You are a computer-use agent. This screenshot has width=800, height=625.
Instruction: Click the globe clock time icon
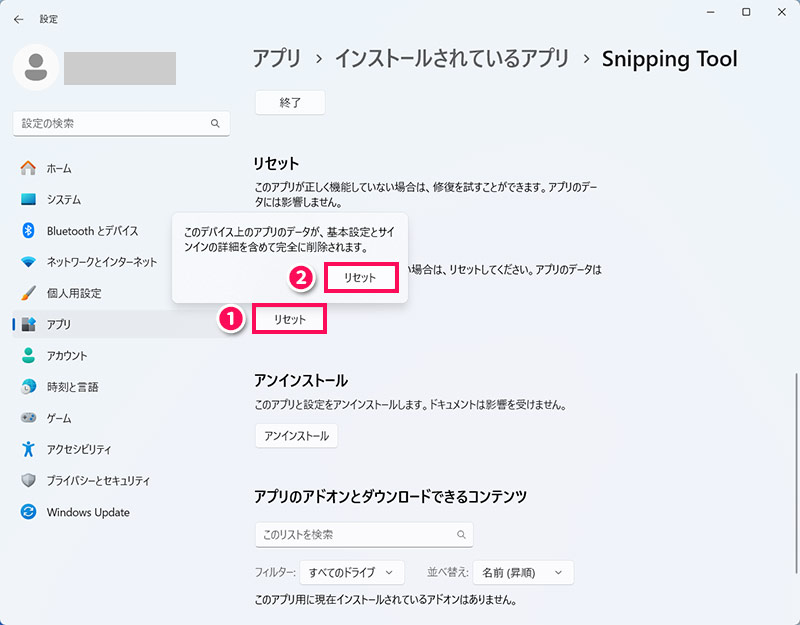pyautogui.click(x=28, y=387)
